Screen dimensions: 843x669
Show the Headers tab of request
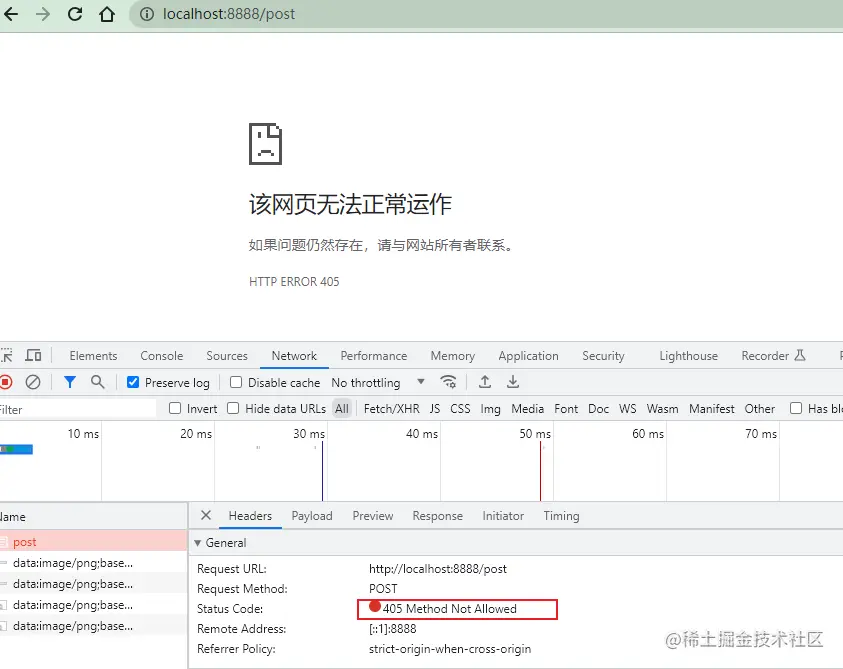click(250, 516)
